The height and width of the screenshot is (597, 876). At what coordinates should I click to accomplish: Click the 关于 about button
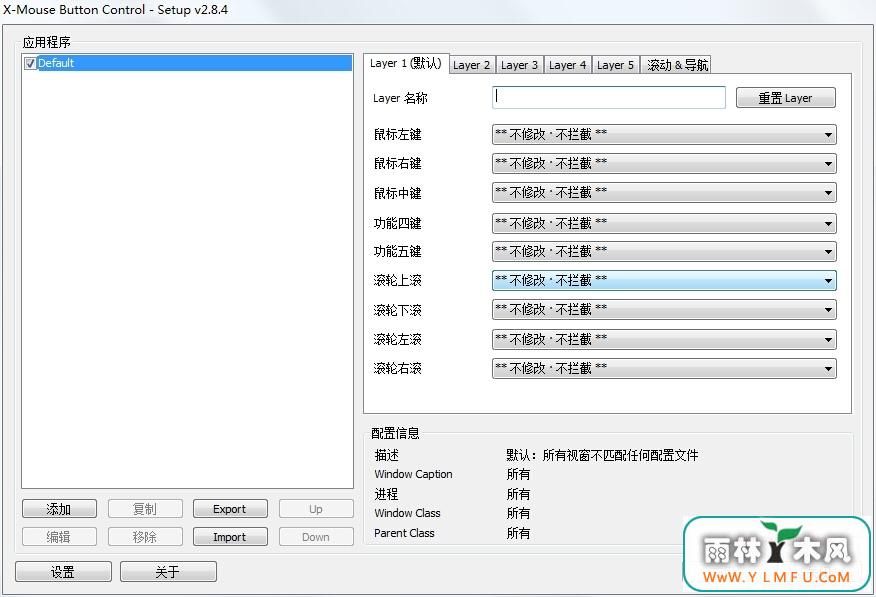(168, 572)
